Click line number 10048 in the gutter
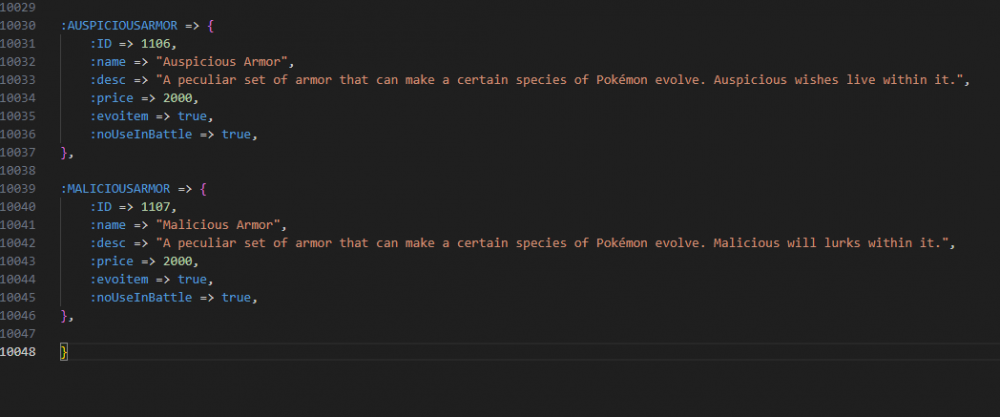1000x417 pixels. click(18, 352)
